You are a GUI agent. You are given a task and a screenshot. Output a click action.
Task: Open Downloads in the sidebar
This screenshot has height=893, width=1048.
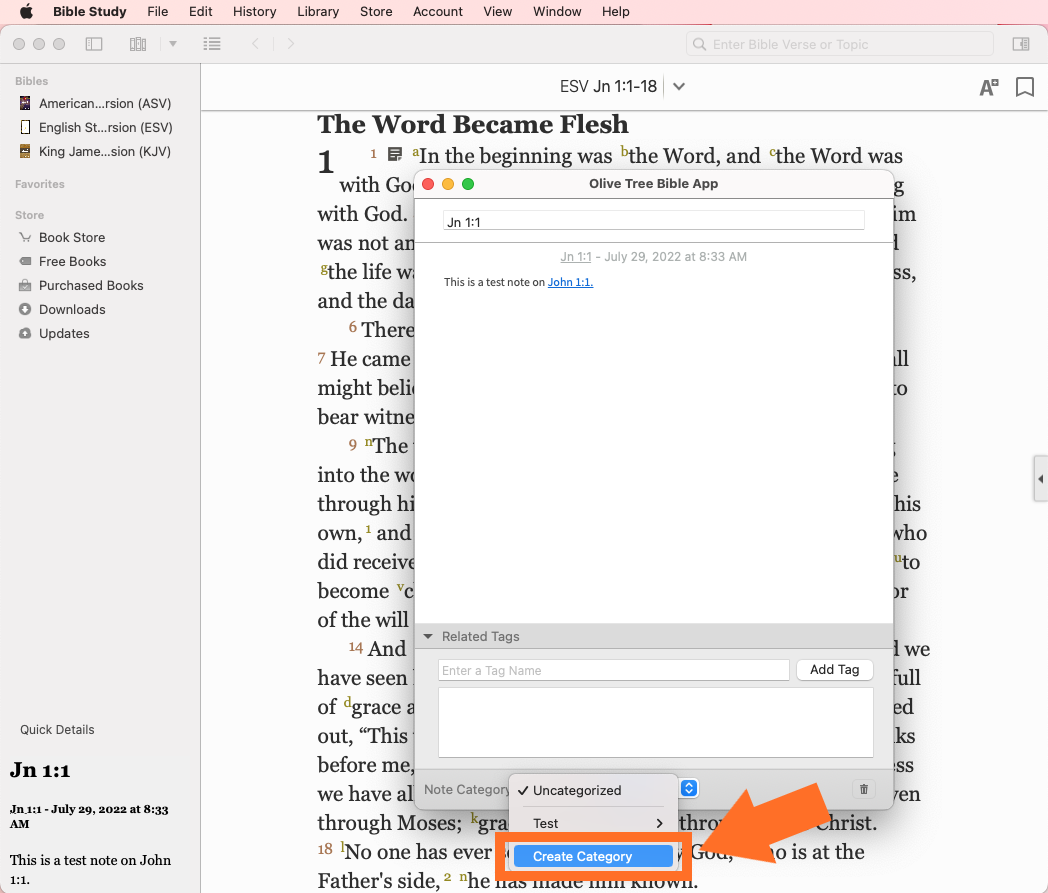tap(72, 309)
